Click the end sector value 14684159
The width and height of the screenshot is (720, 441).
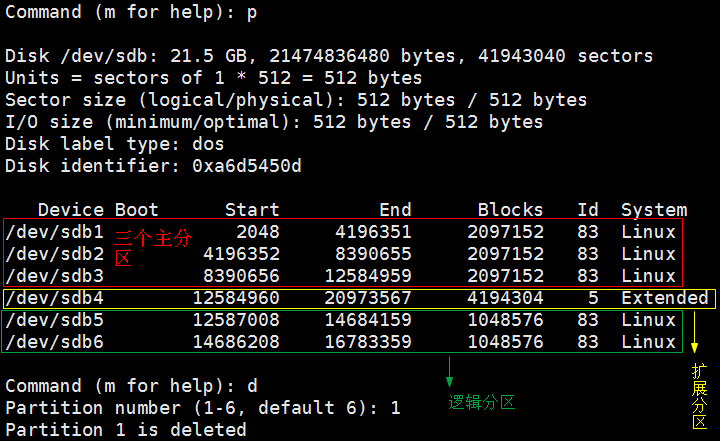click(368, 320)
